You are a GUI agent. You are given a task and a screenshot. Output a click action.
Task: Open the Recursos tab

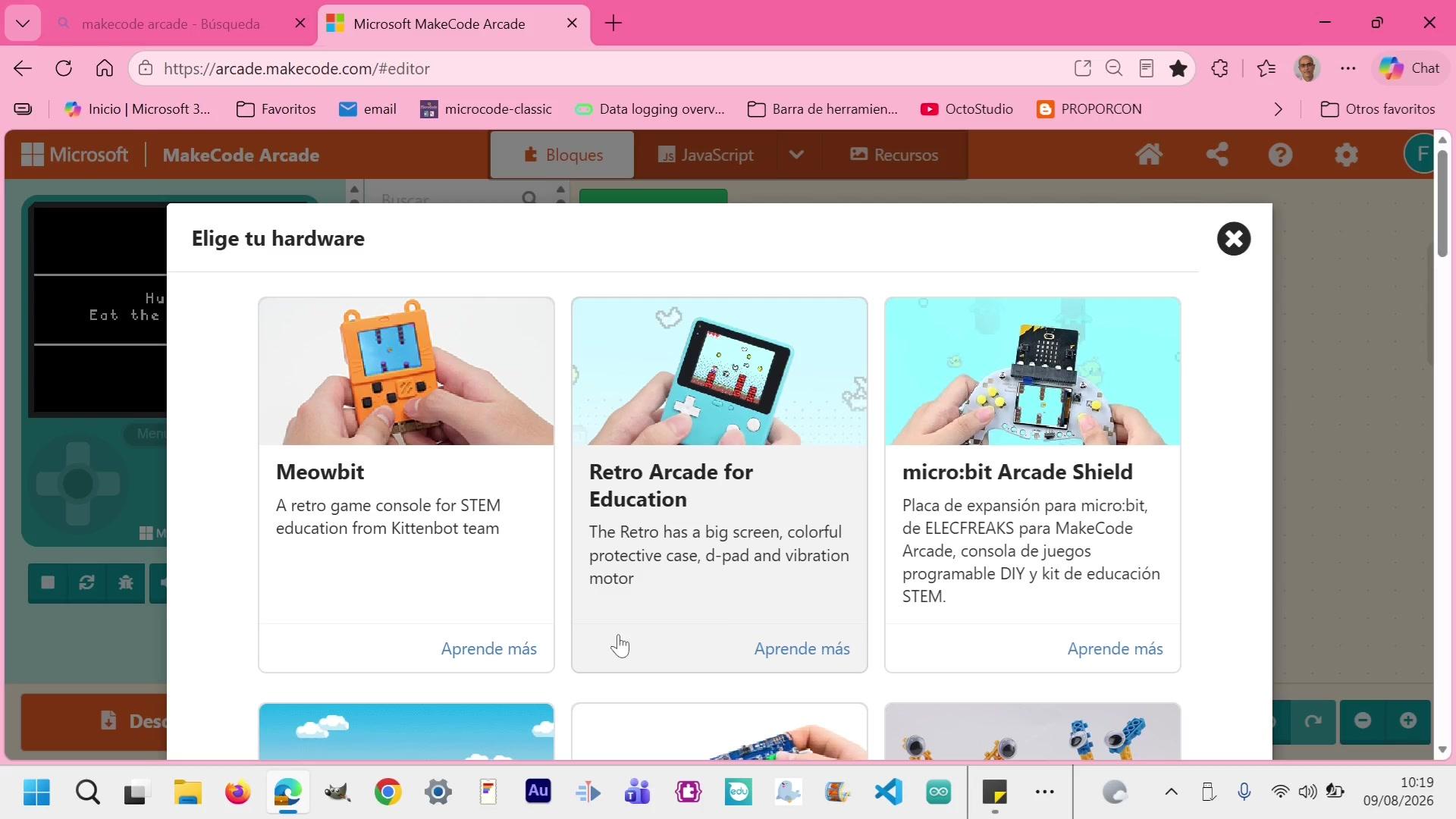click(894, 155)
